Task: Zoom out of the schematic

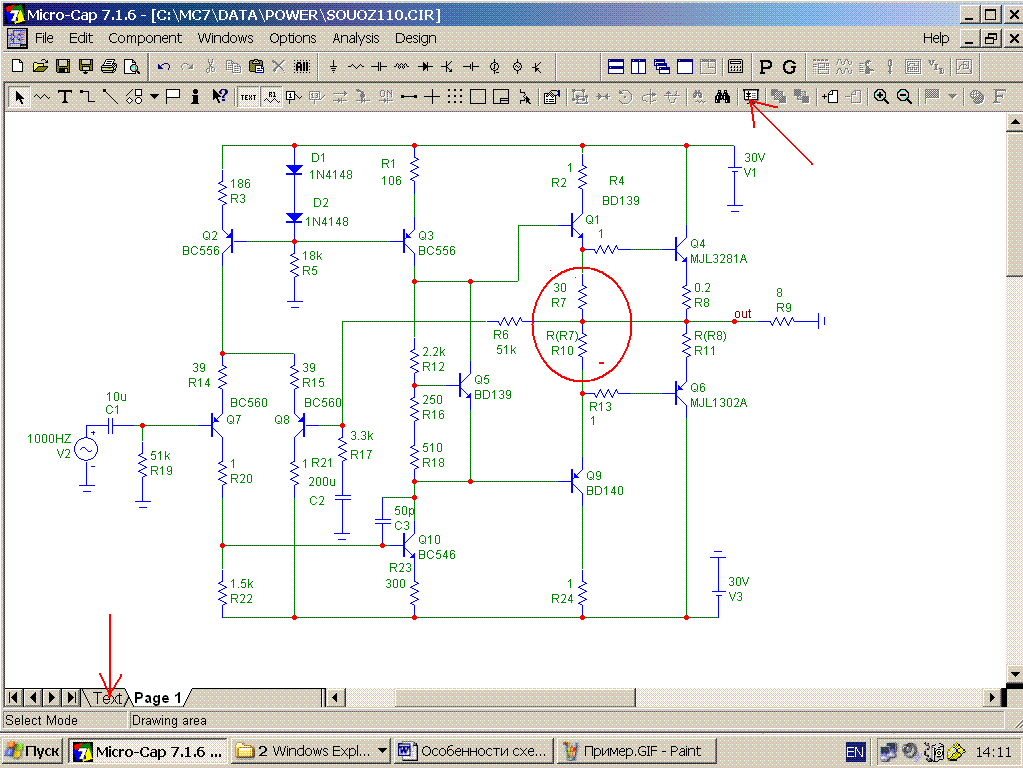Action: click(x=904, y=97)
